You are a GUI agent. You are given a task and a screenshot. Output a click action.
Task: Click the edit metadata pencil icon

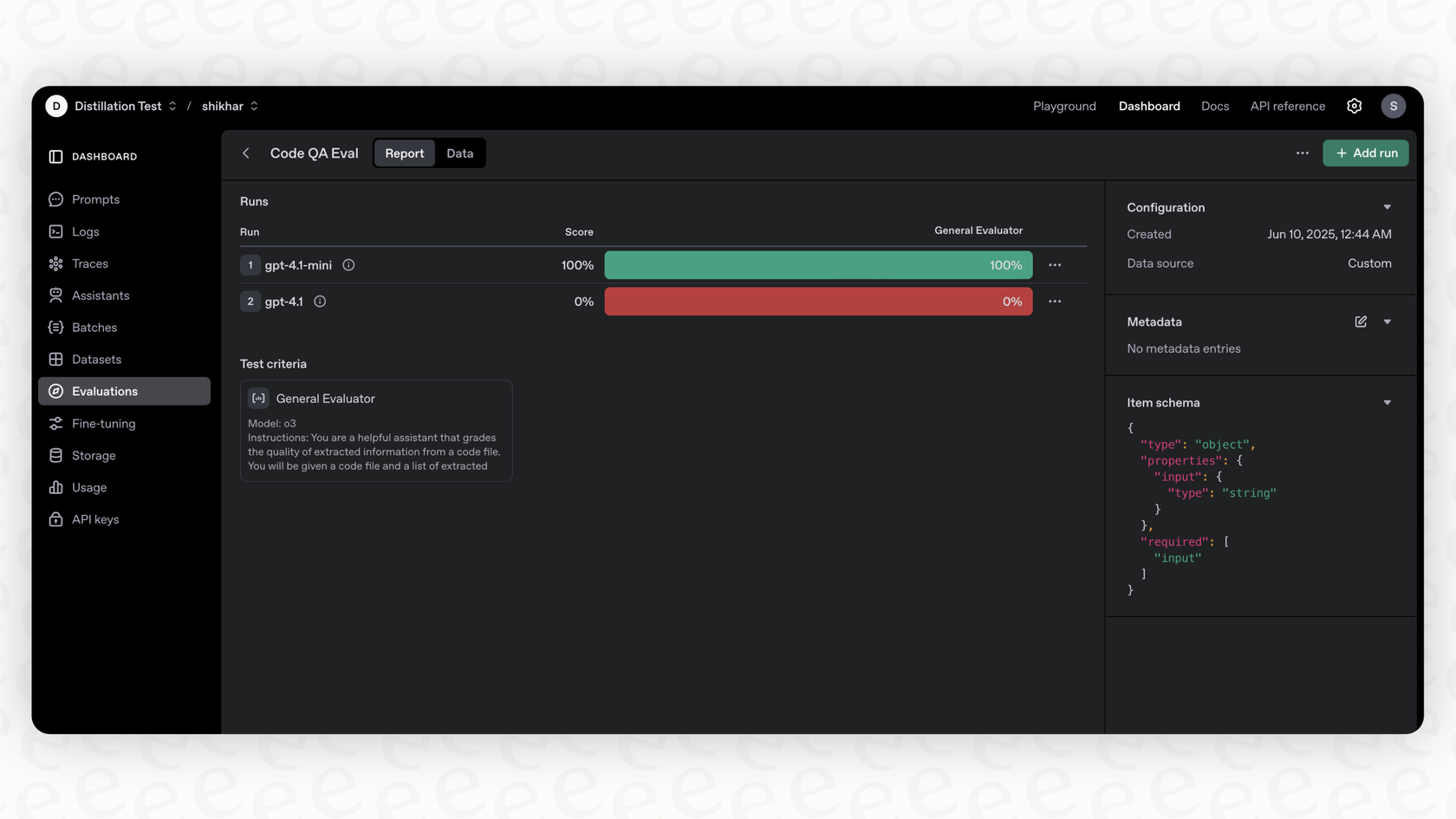[1361, 322]
